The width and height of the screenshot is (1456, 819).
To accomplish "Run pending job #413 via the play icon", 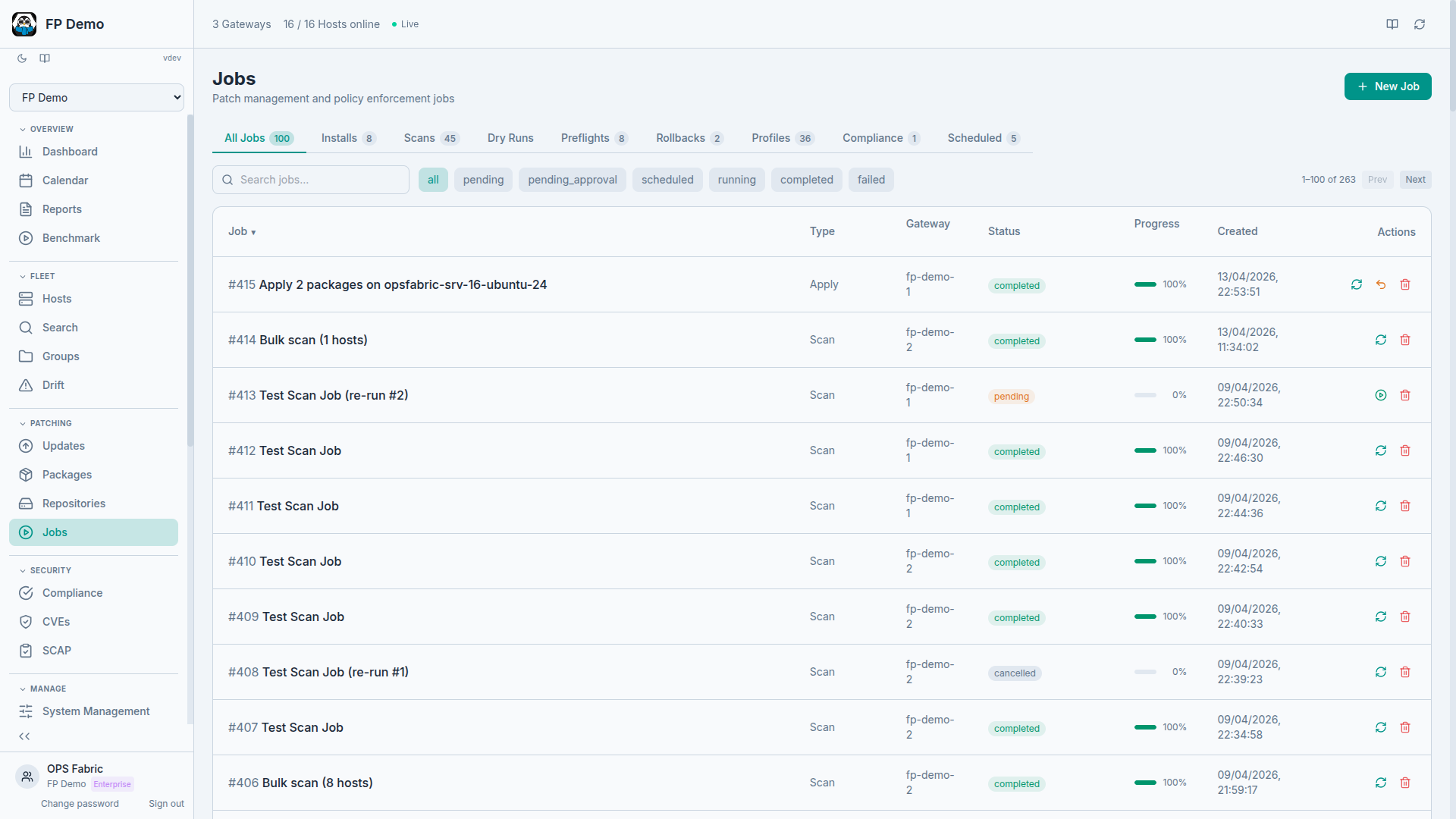I will pyautogui.click(x=1381, y=395).
